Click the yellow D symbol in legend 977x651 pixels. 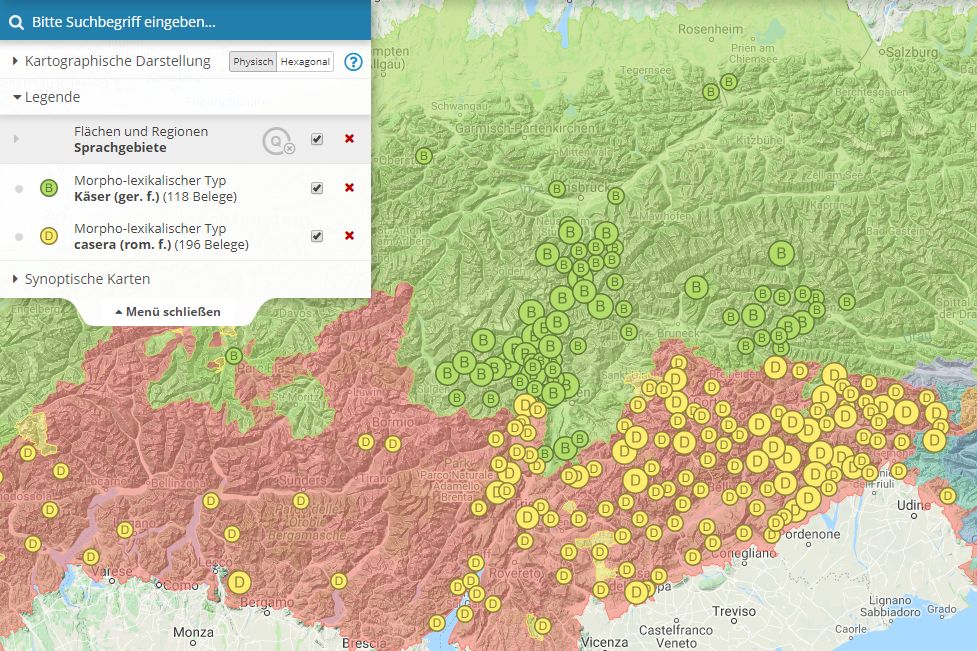click(x=48, y=236)
